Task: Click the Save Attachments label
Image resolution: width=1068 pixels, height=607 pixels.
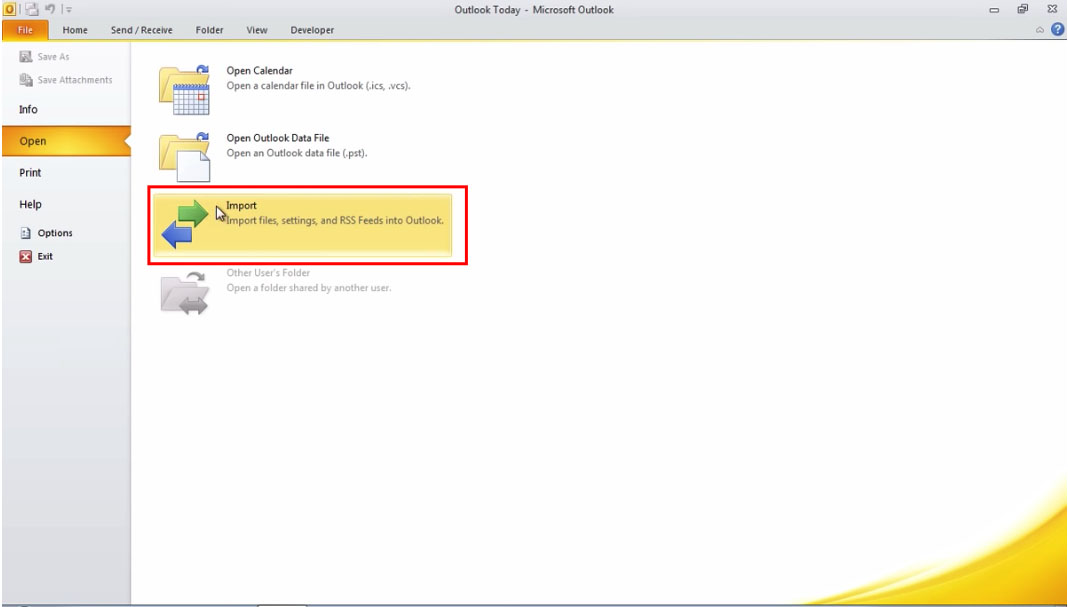Action: [75, 80]
